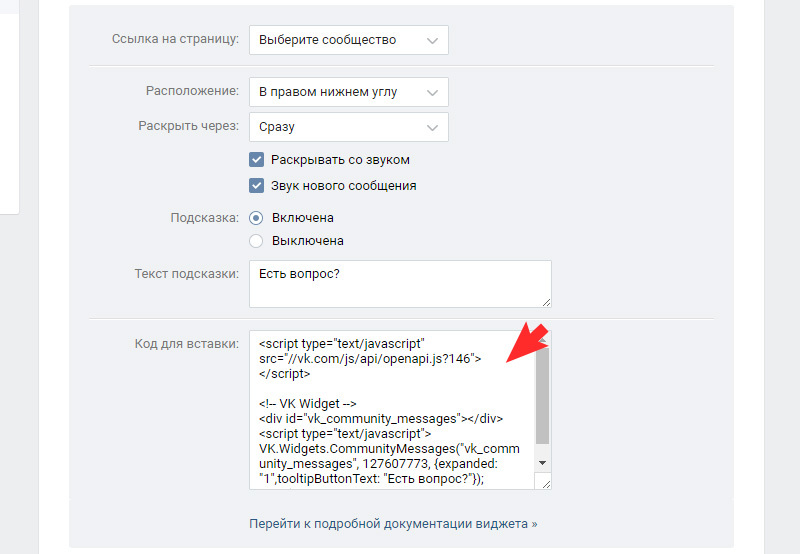Screen dimensions: 800x554
Task: Click the "Есть вопрос?" hint text field
Action: [398, 283]
